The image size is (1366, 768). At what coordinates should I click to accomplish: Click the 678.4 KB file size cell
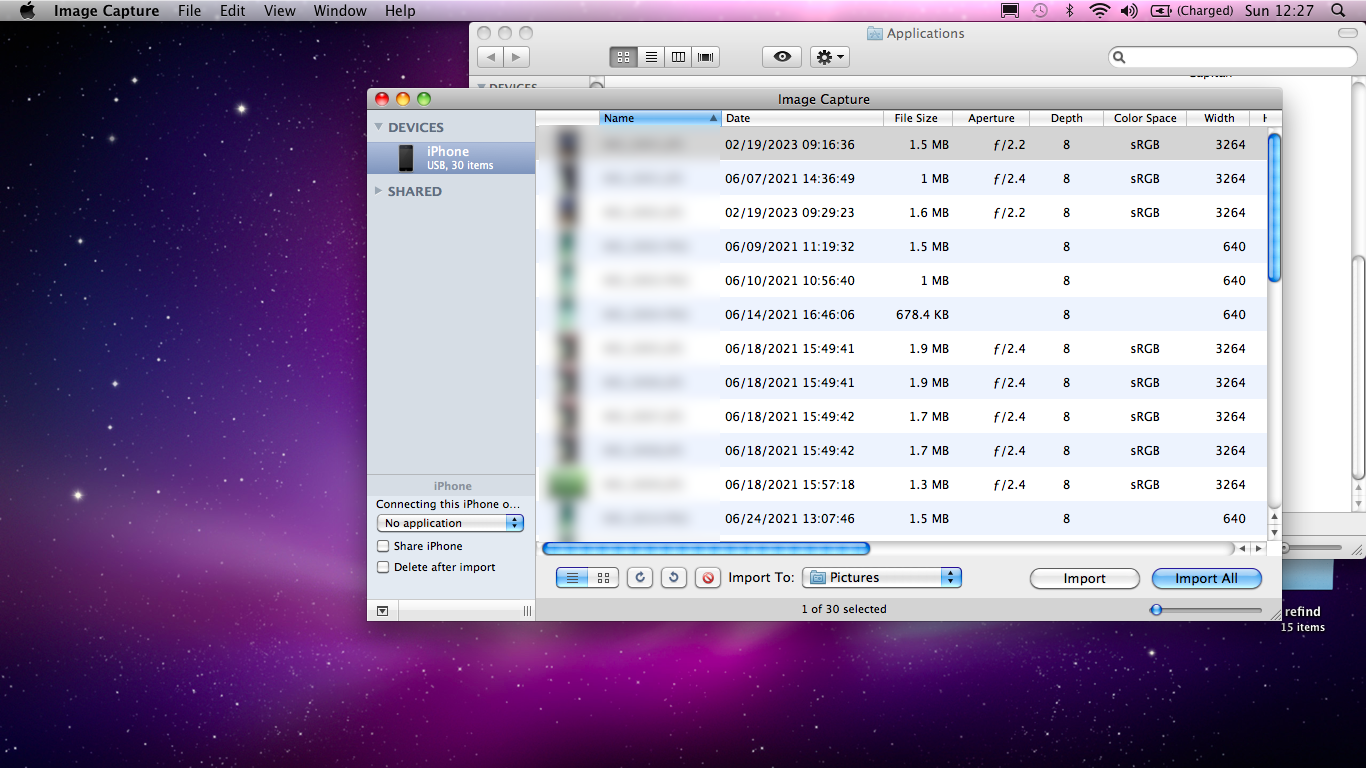pos(922,315)
